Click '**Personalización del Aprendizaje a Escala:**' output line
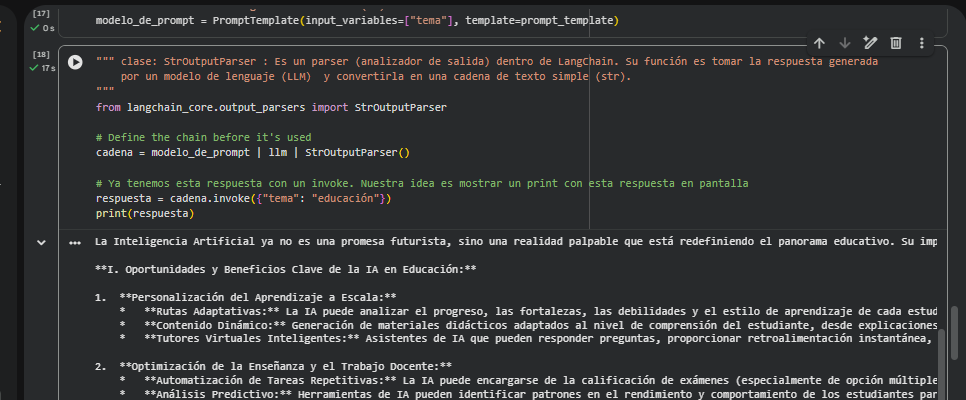Screen dimensions: 966x400 [245, 297]
